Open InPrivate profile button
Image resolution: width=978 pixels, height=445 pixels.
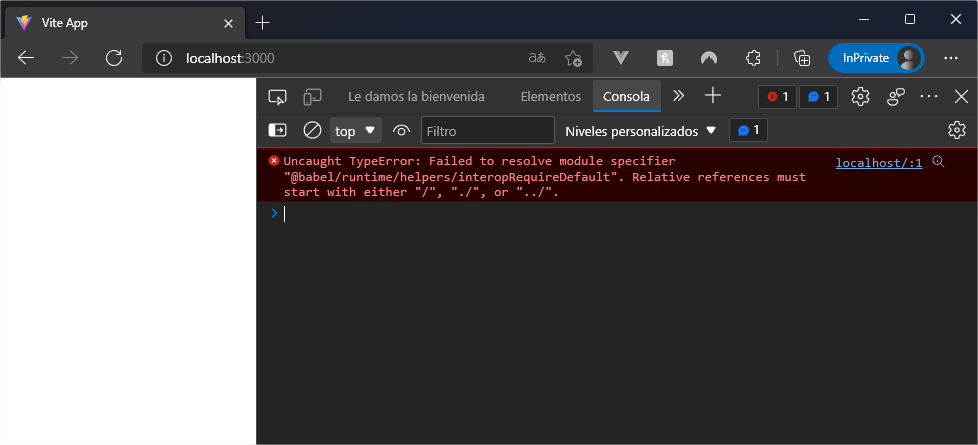(876, 58)
